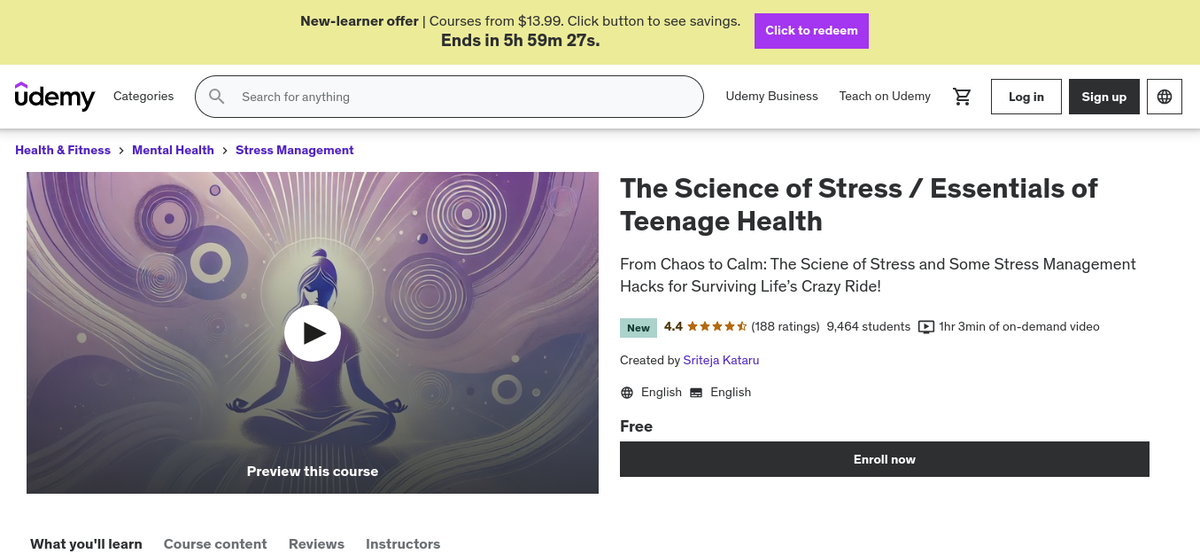Click the course language globe icon
The image size is (1200, 554).
pyautogui.click(x=627, y=393)
